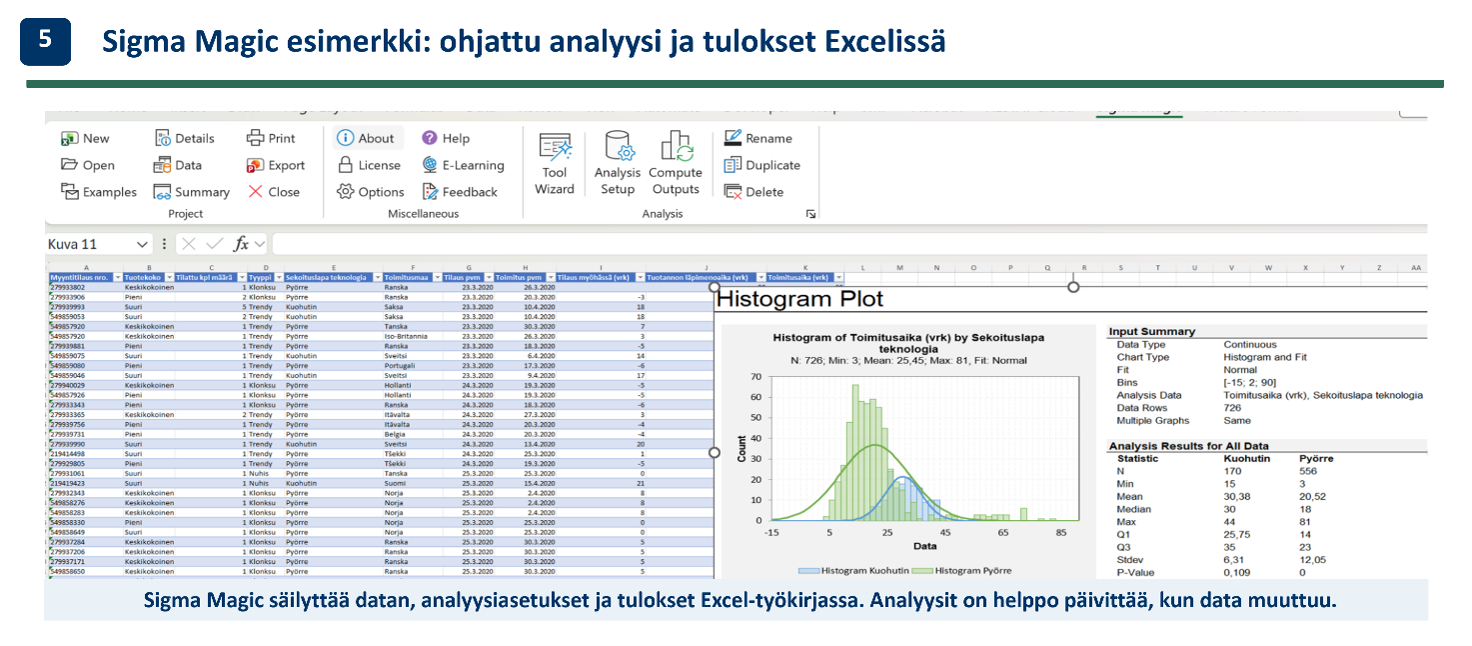Open the Tuotekoko column filter
The image size is (1472, 646).
(x=169, y=277)
